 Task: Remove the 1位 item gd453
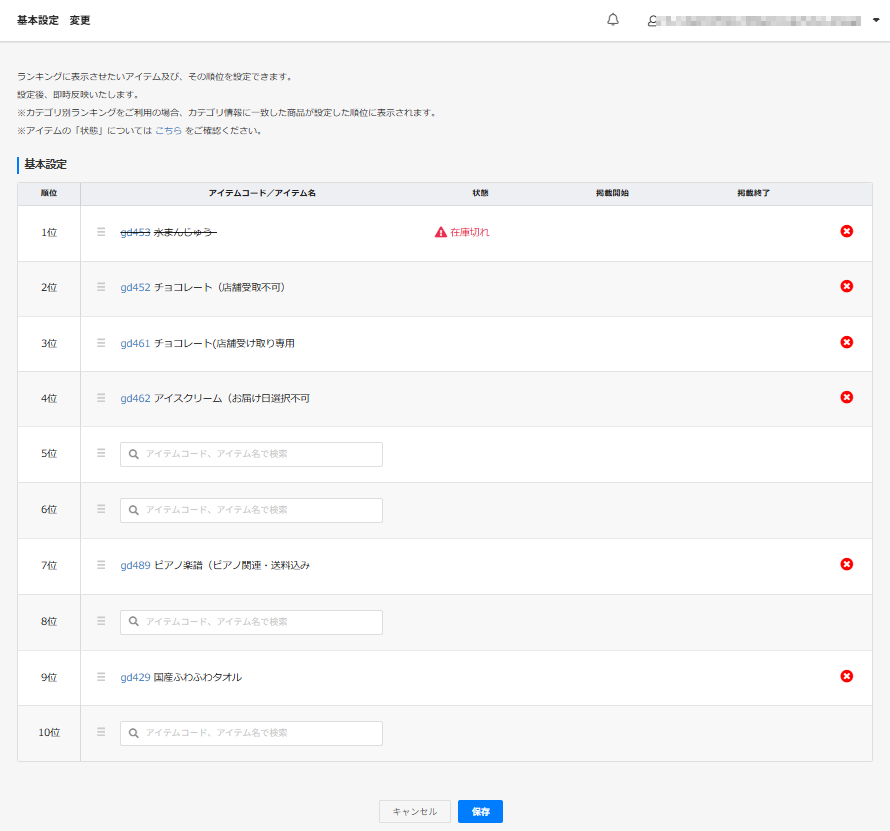pyautogui.click(x=846, y=231)
